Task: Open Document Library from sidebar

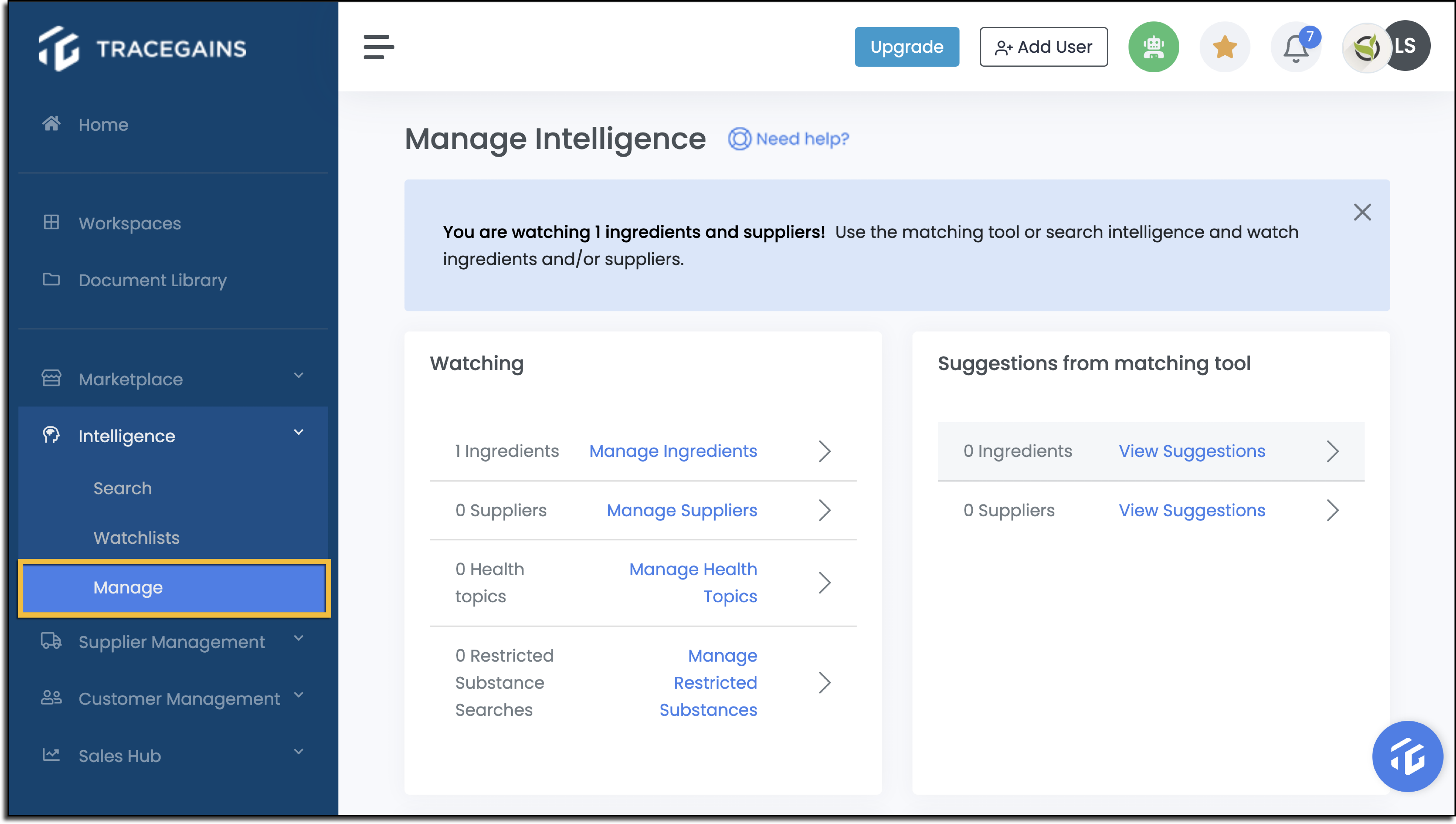Action: pyautogui.click(x=152, y=280)
